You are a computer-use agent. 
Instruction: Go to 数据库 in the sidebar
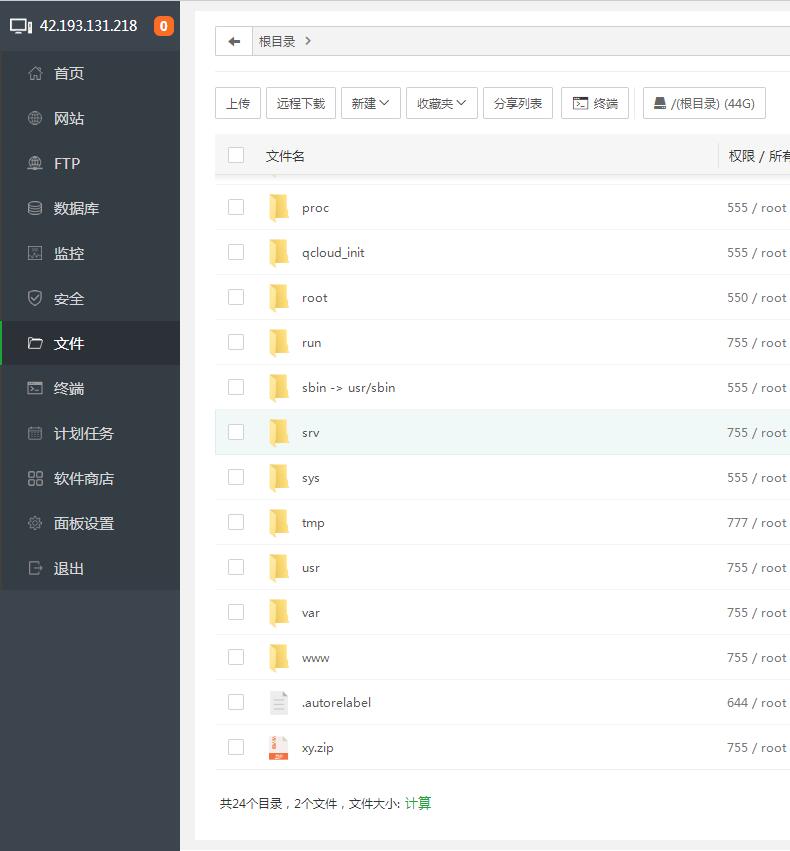point(76,208)
